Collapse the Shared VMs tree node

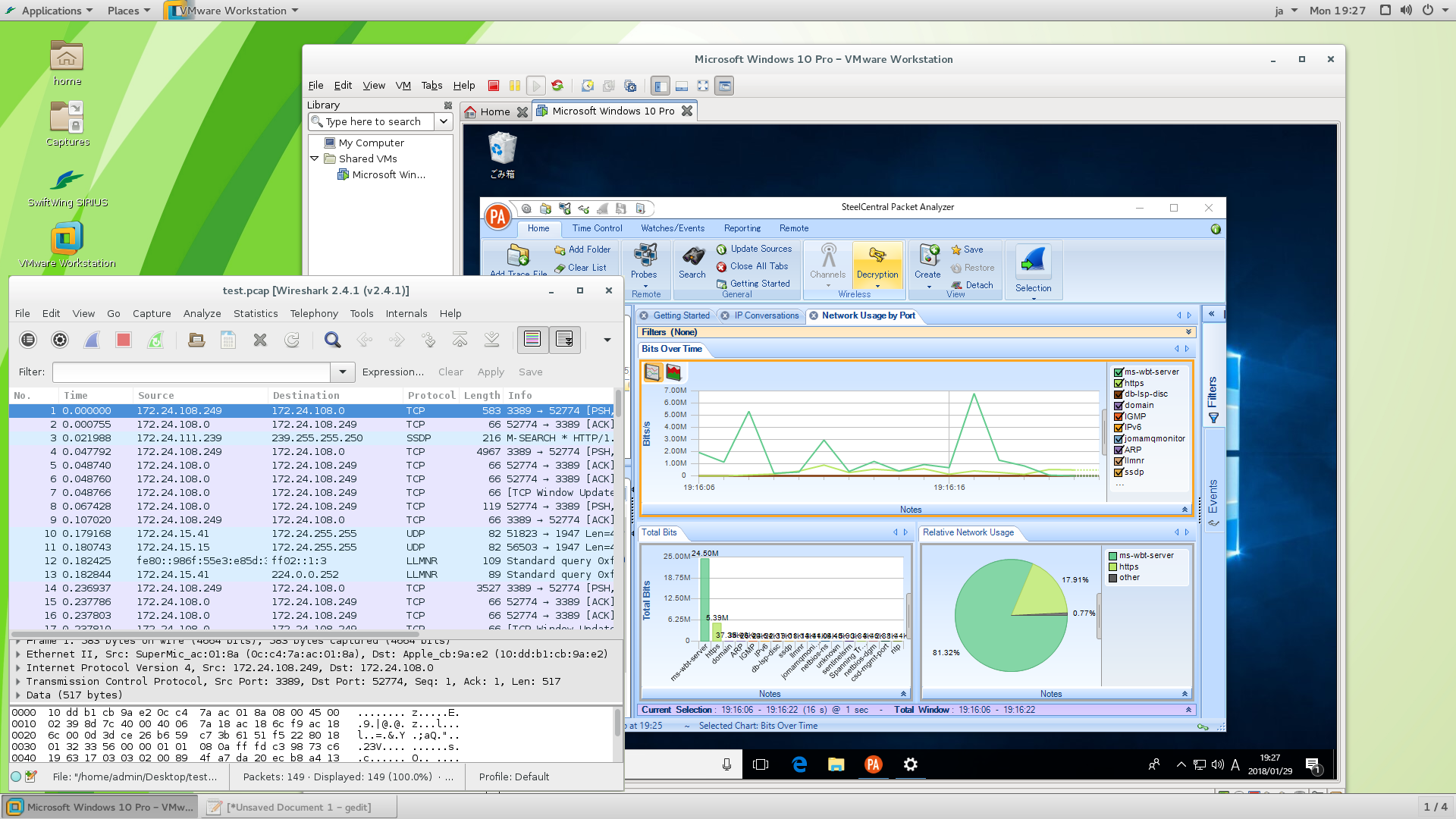coord(315,158)
